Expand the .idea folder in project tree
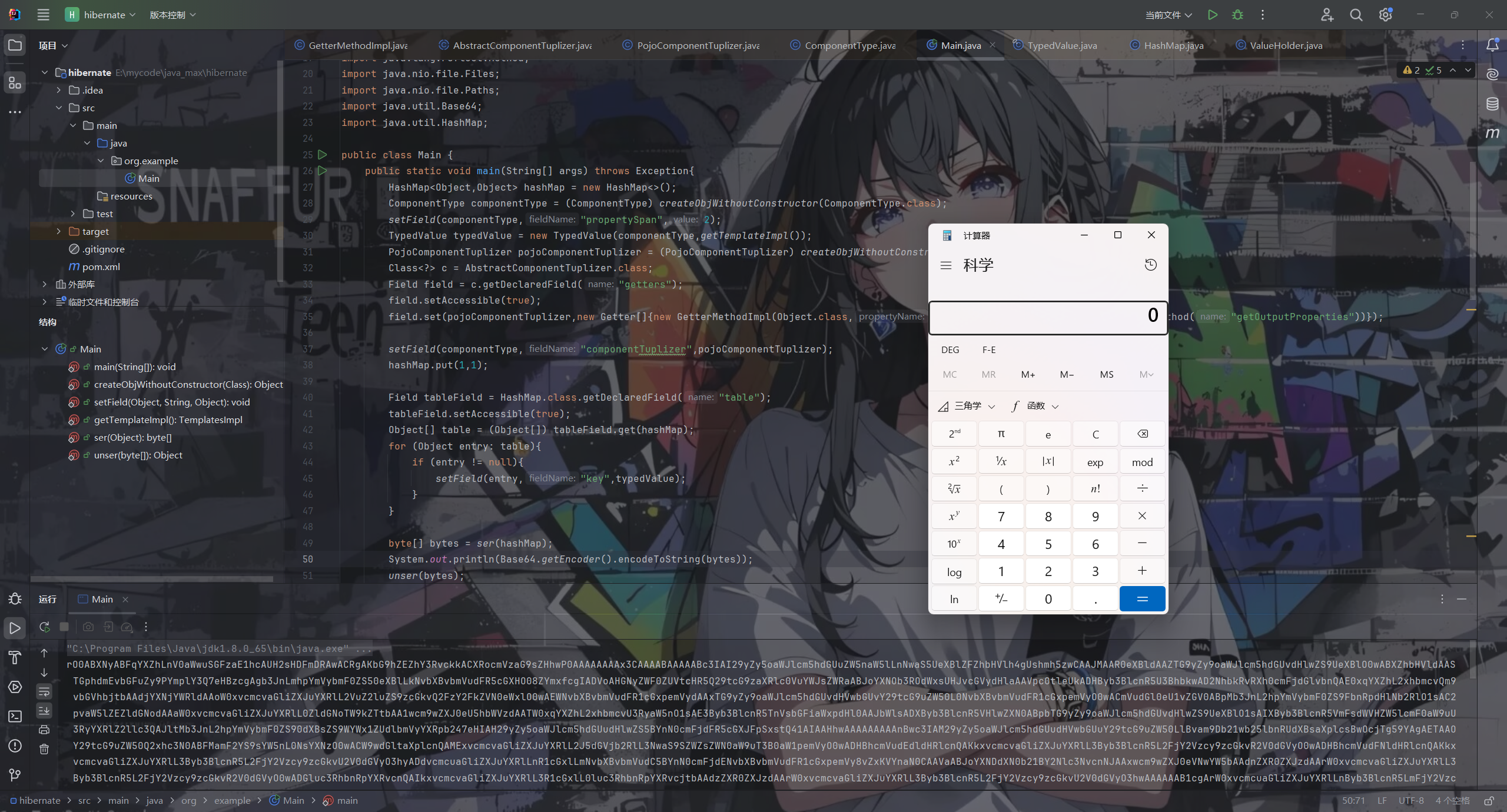 (58, 90)
